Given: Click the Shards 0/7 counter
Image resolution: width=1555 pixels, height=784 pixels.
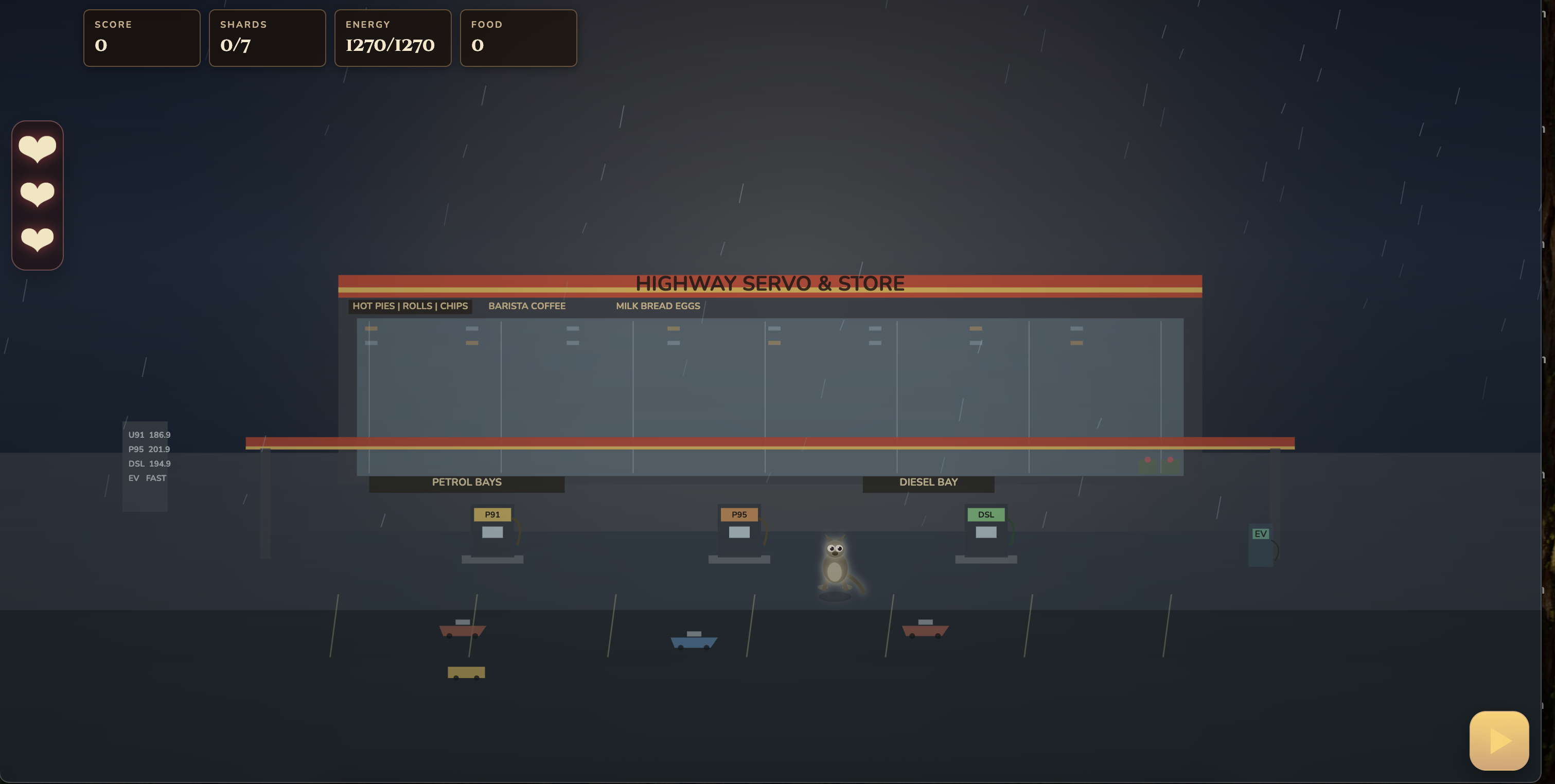Looking at the screenshot, I should tap(268, 38).
